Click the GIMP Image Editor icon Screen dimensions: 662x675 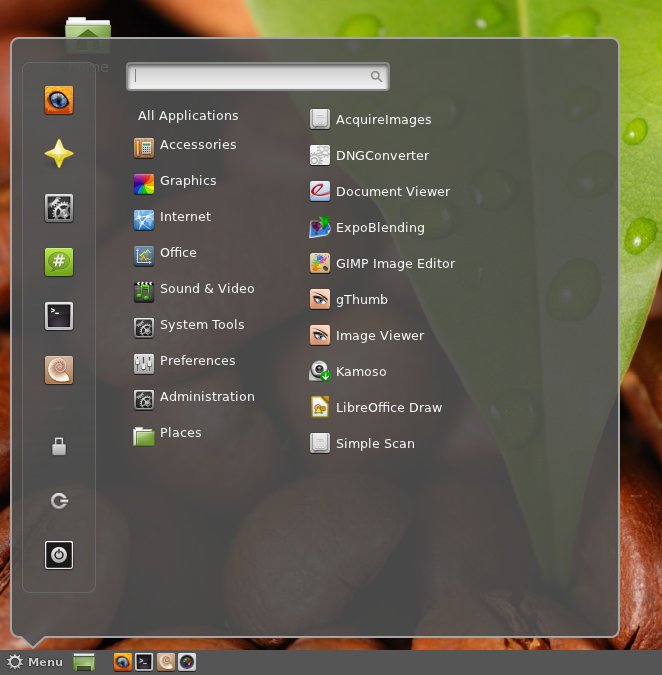pyautogui.click(x=320, y=263)
